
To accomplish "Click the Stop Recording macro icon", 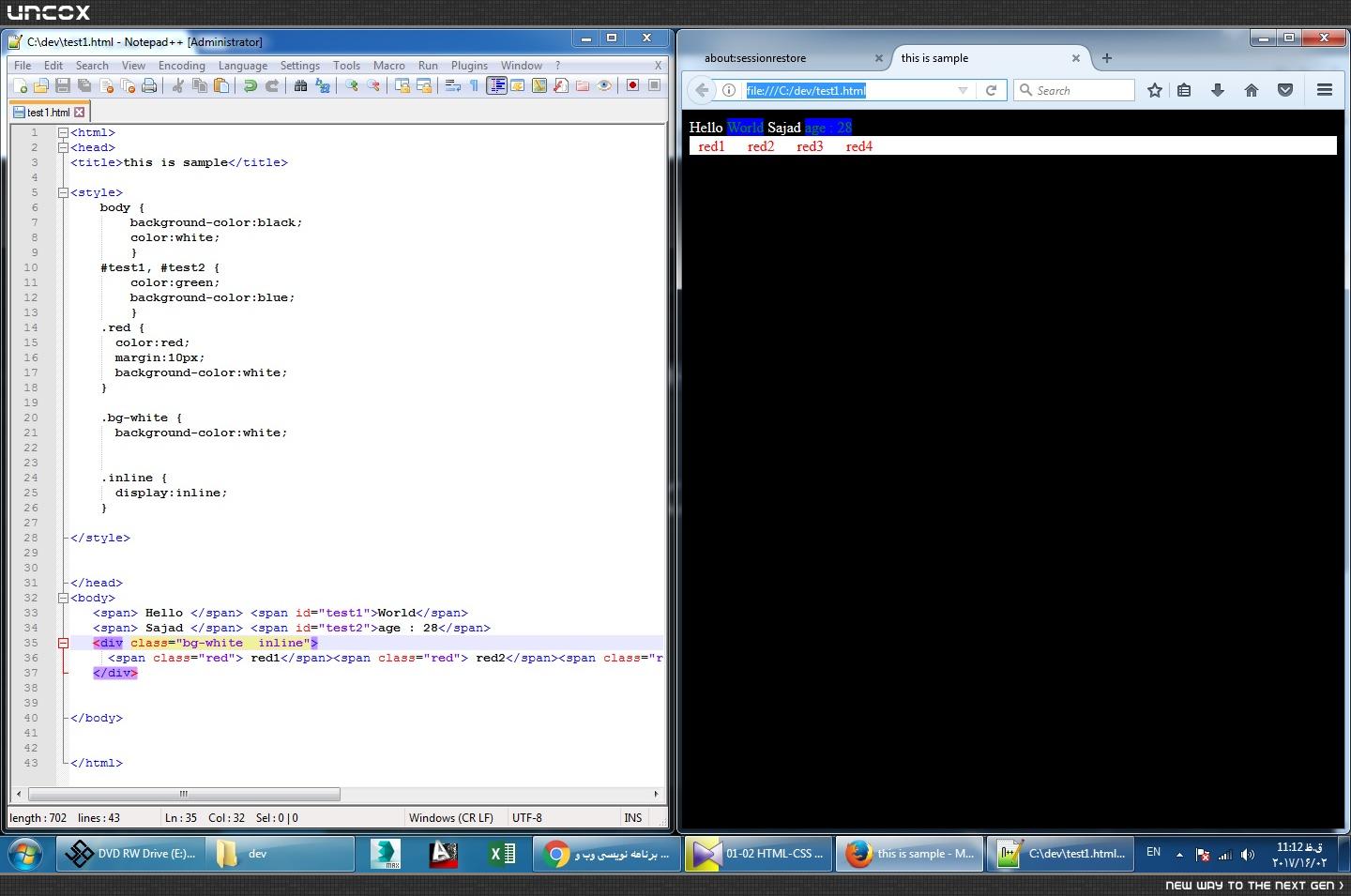I will (x=654, y=85).
